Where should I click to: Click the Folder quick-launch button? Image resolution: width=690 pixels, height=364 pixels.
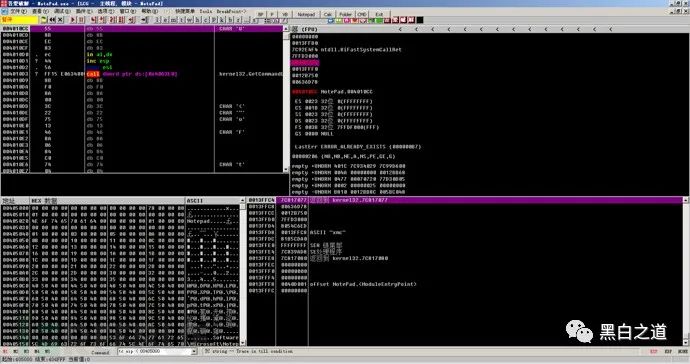pos(345,14)
